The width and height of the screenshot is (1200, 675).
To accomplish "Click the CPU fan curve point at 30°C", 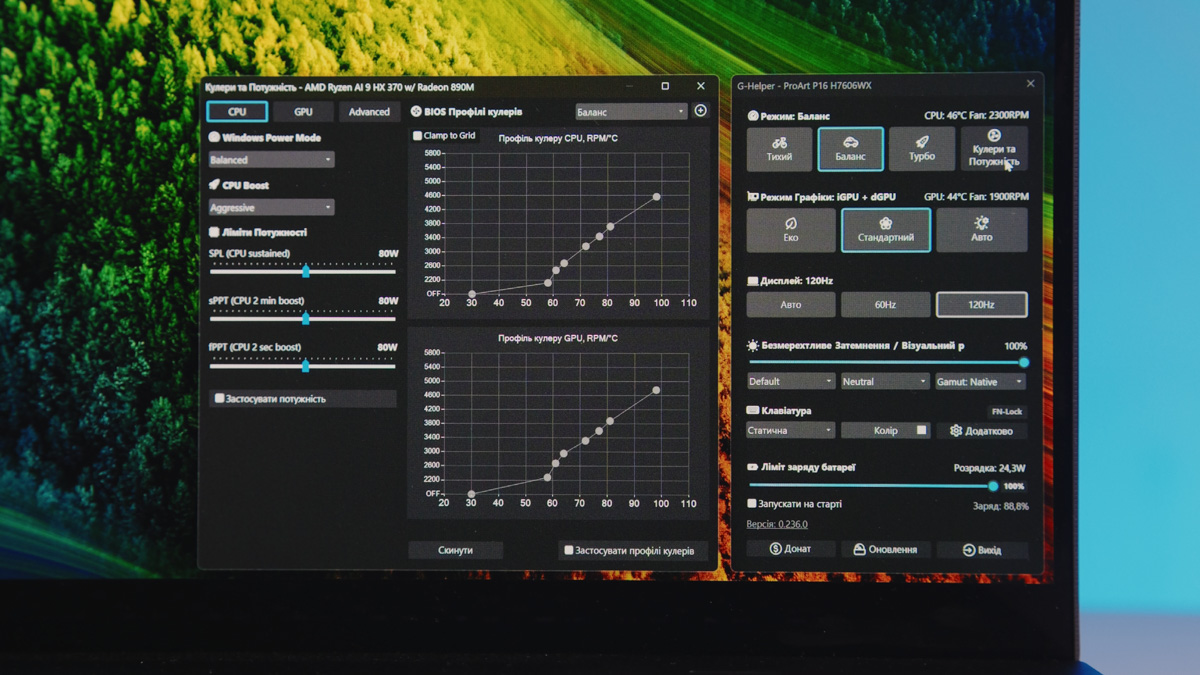I will 472,294.
